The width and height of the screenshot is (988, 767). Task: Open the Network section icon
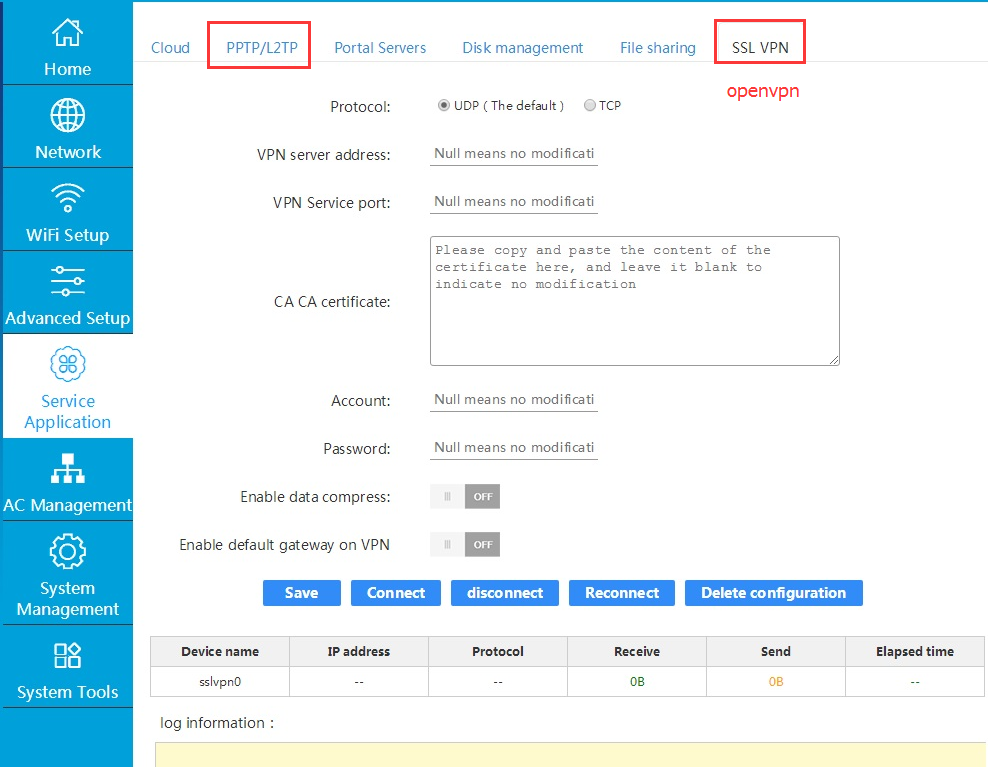pos(67,116)
